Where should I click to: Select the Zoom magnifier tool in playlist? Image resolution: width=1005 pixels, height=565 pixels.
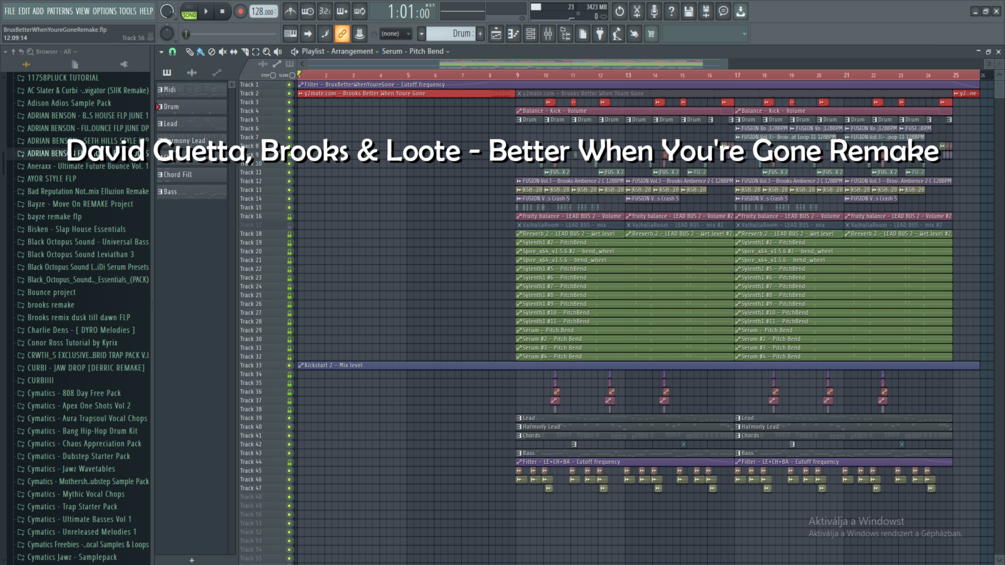(x=267, y=52)
